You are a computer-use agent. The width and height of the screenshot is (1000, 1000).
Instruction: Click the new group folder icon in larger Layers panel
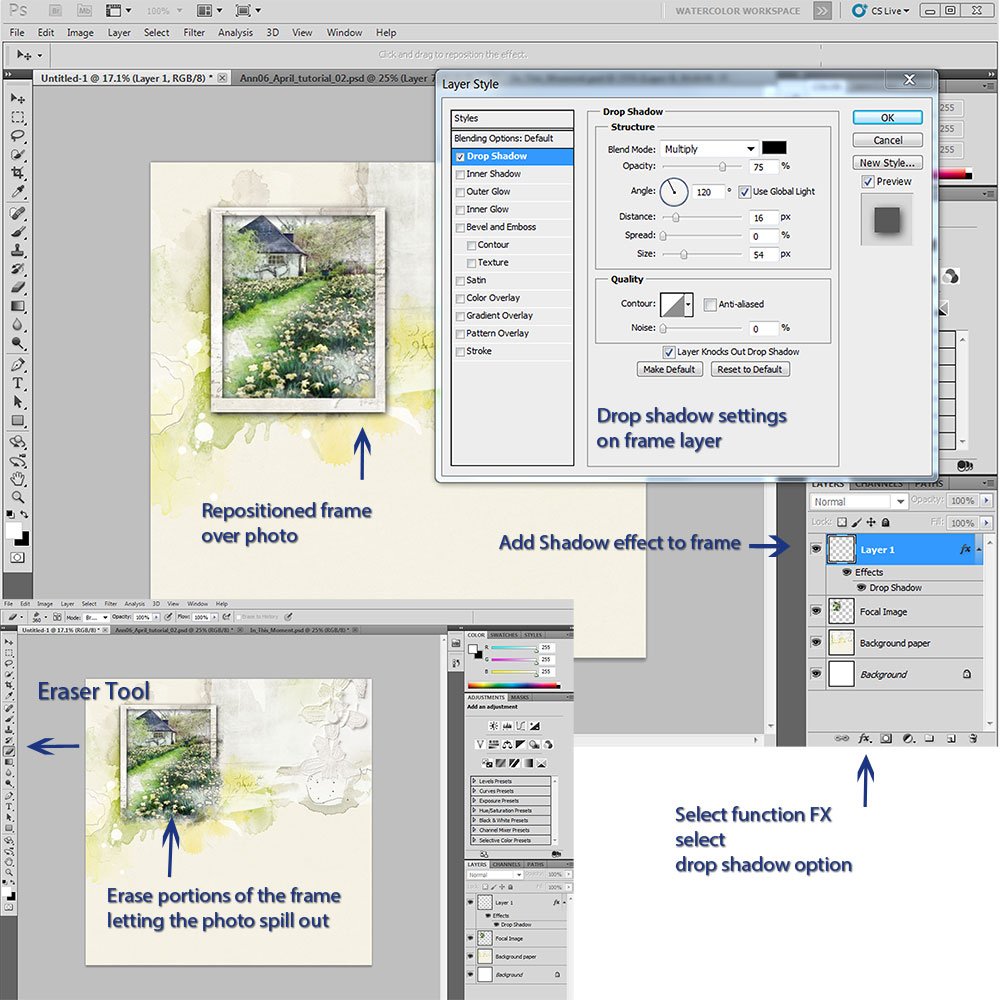929,739
